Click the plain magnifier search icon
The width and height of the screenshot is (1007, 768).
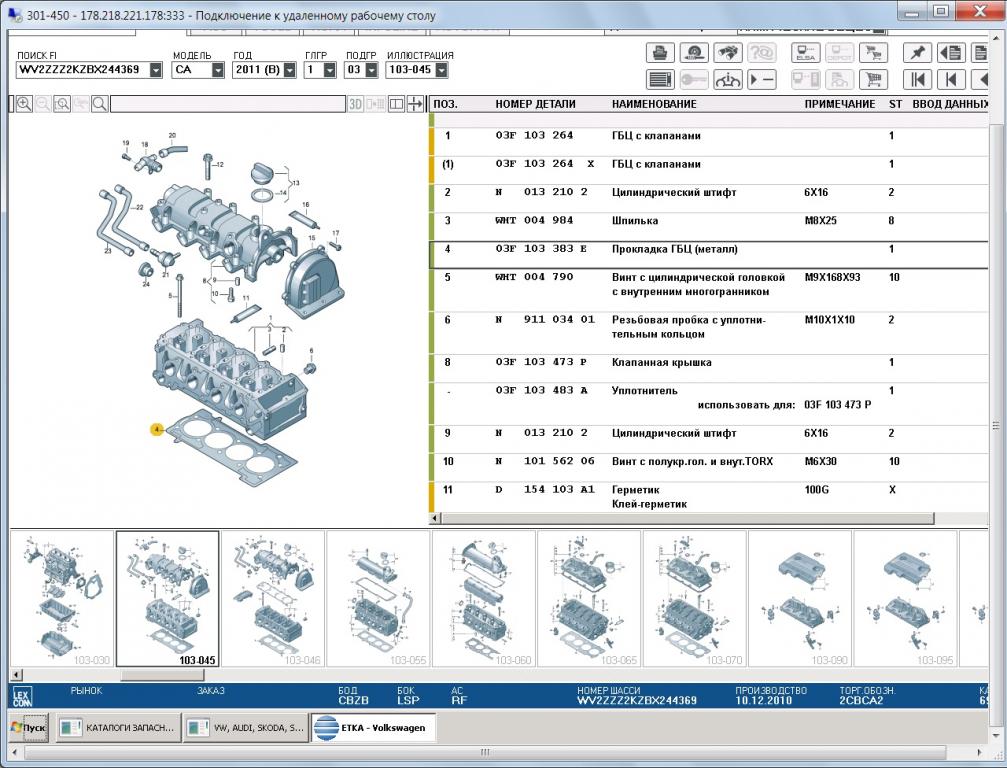pyautogui.click(x=100, y=104)
